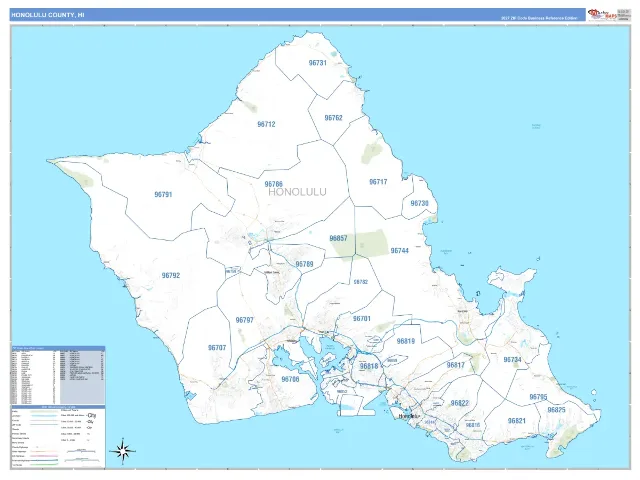Screen dimensions: 640x480
Task: Click the HONOLULU COUNTY, HI title text
Action: (48, 15)
